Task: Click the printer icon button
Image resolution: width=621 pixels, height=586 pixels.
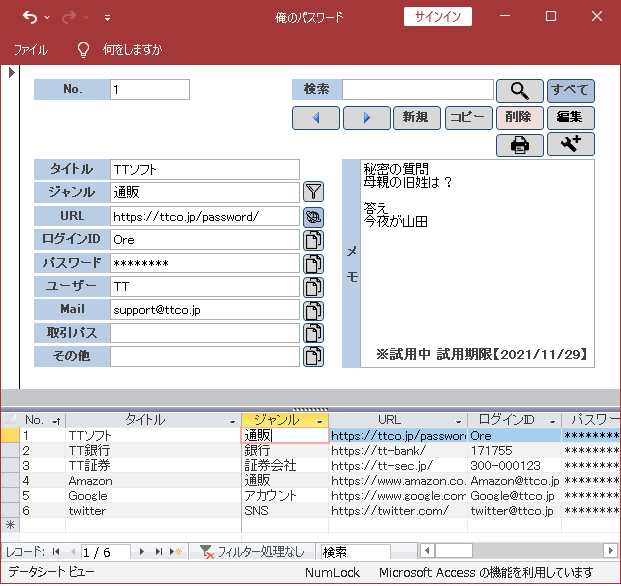Action: tap(520, 145)
